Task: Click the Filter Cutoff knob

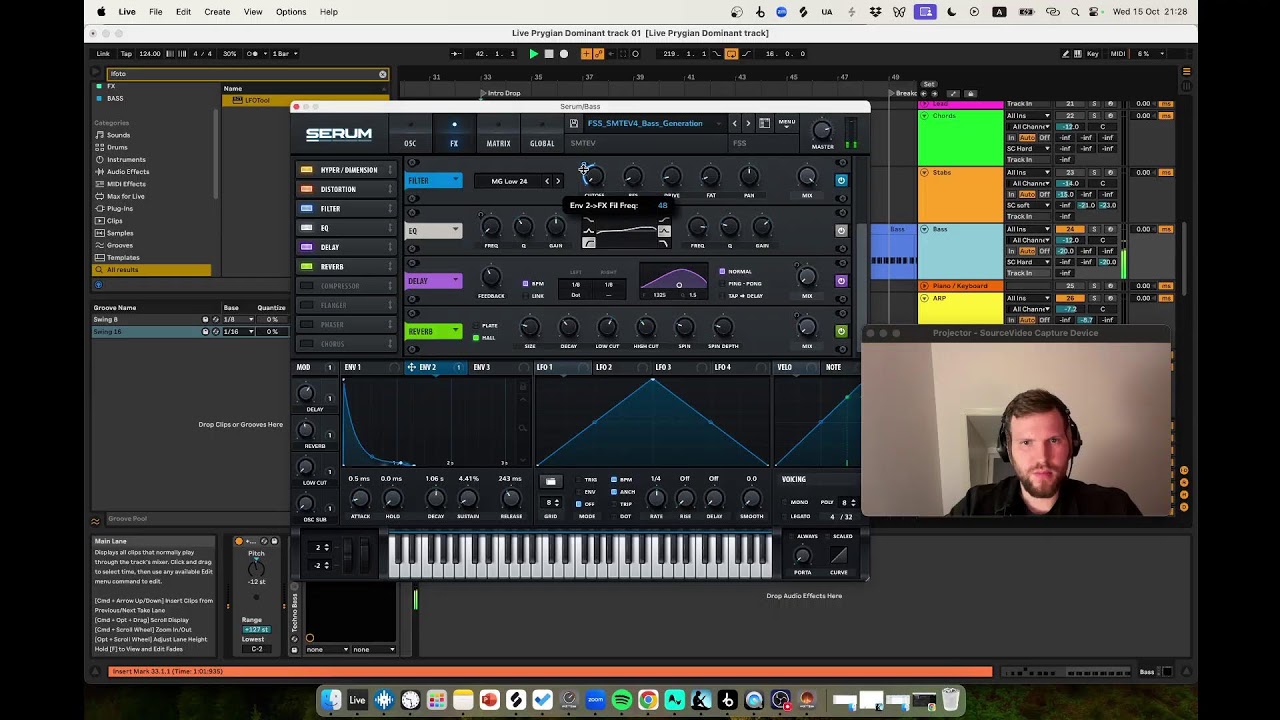Action: (x=593, y=177)
